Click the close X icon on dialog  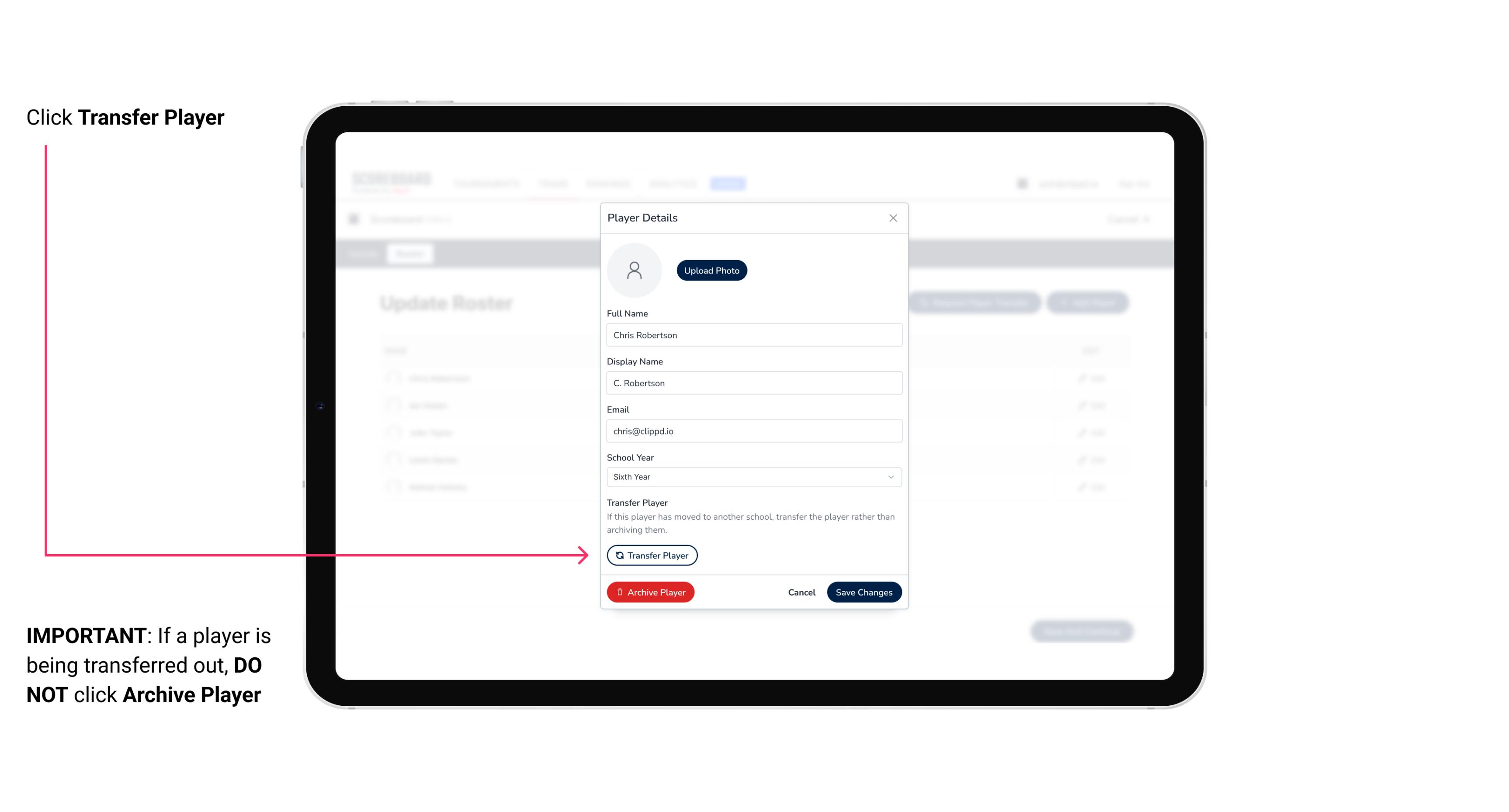coord(893,218)
